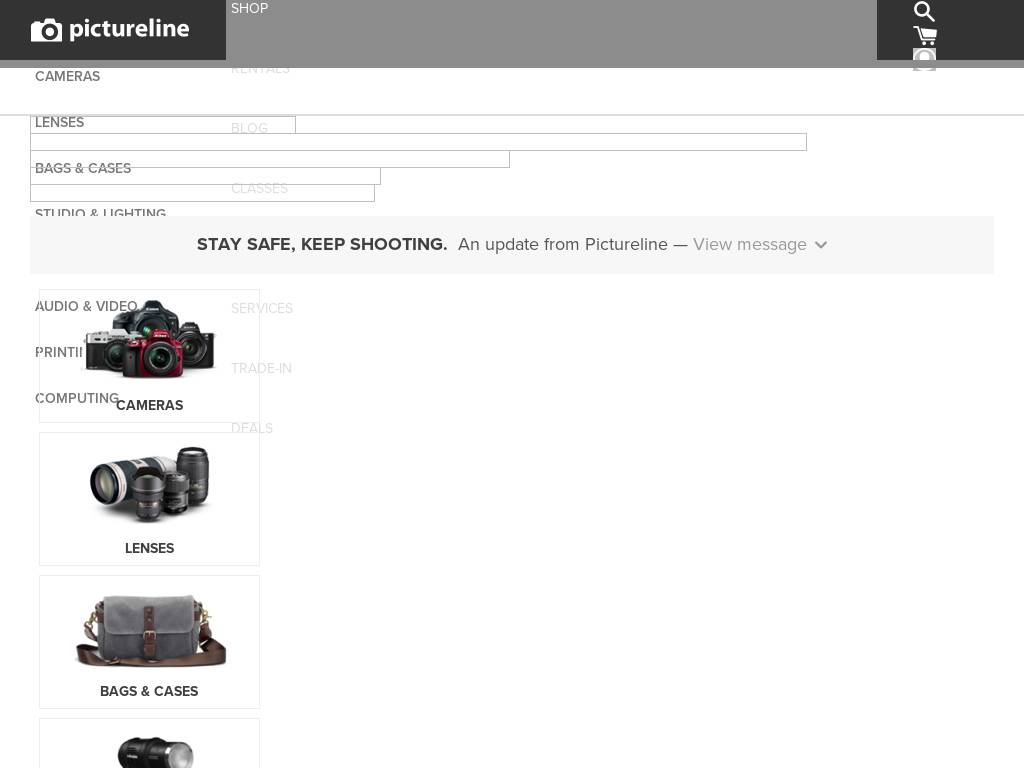Open the TRADE-IN menu item

pyautogui.click(x=261, y=368)
